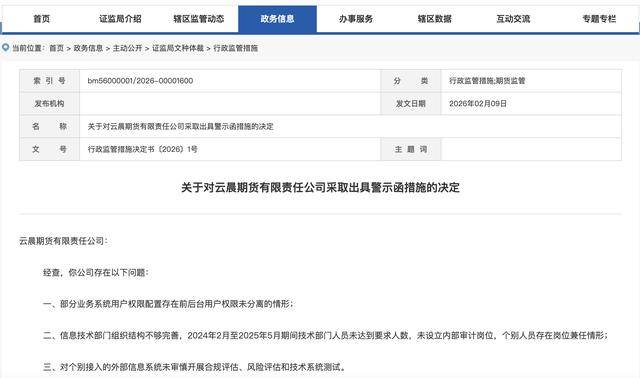This screenshot has height=378, width=640.
Task: Click 主动公开 breadcrumb link
Action: [x=127, y=48]
